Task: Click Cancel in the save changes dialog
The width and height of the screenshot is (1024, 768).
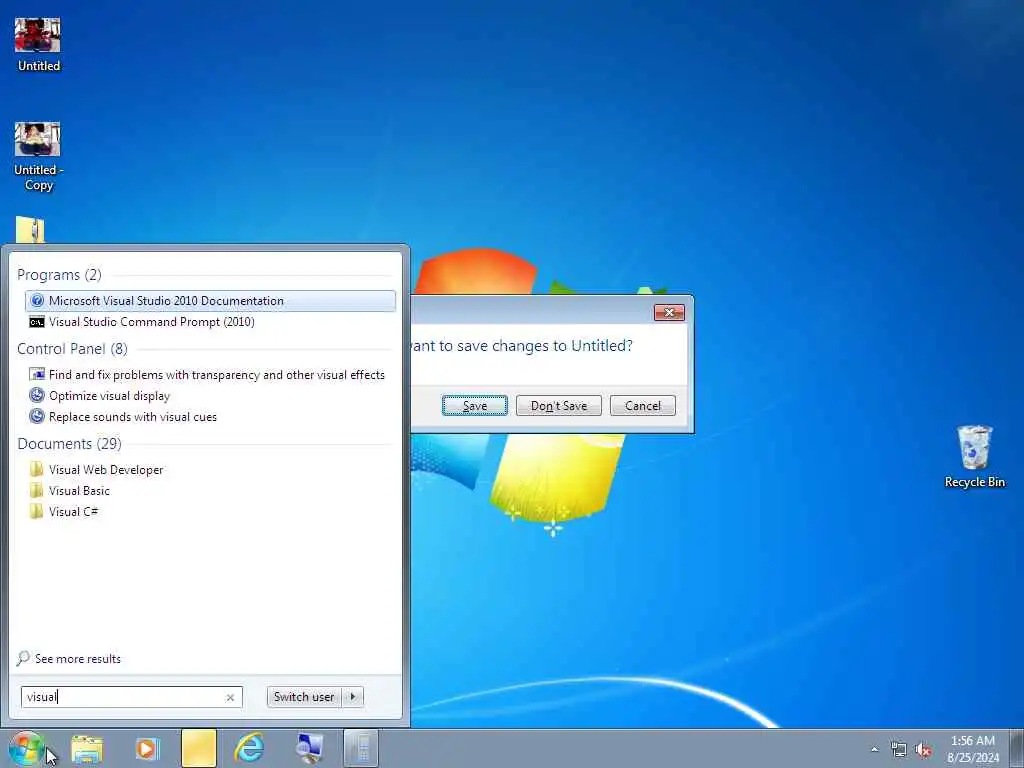Action: [x=643, y=406]
